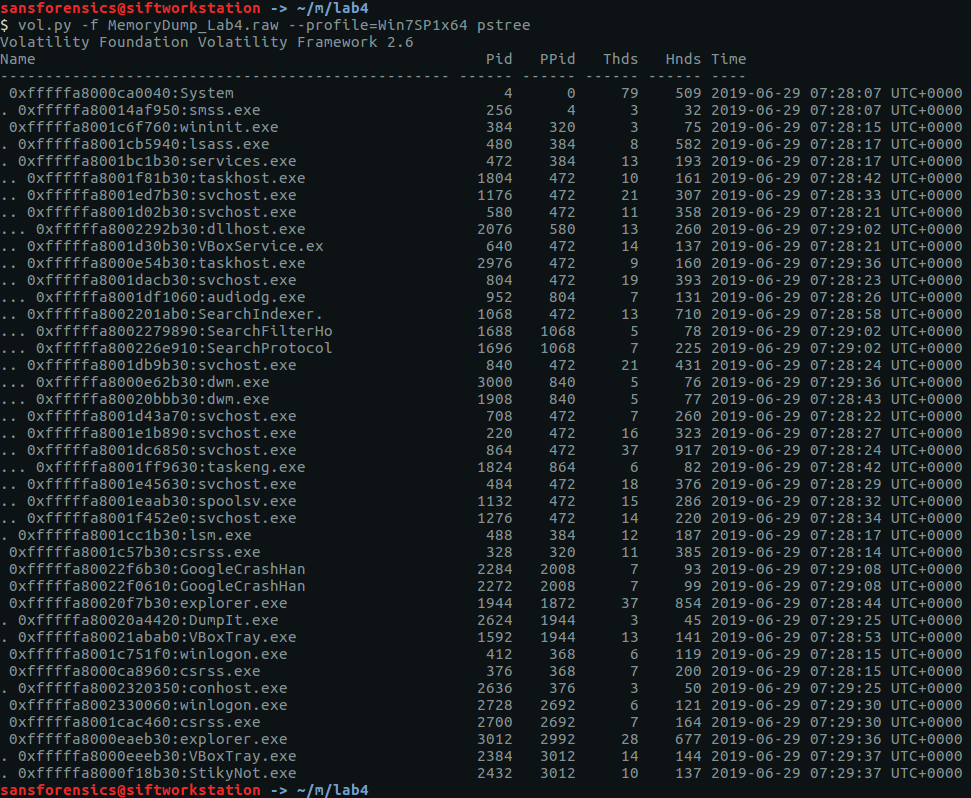Click the 'Pid' column header
Viewport: 971px width, 798px height.
[499, 59]
